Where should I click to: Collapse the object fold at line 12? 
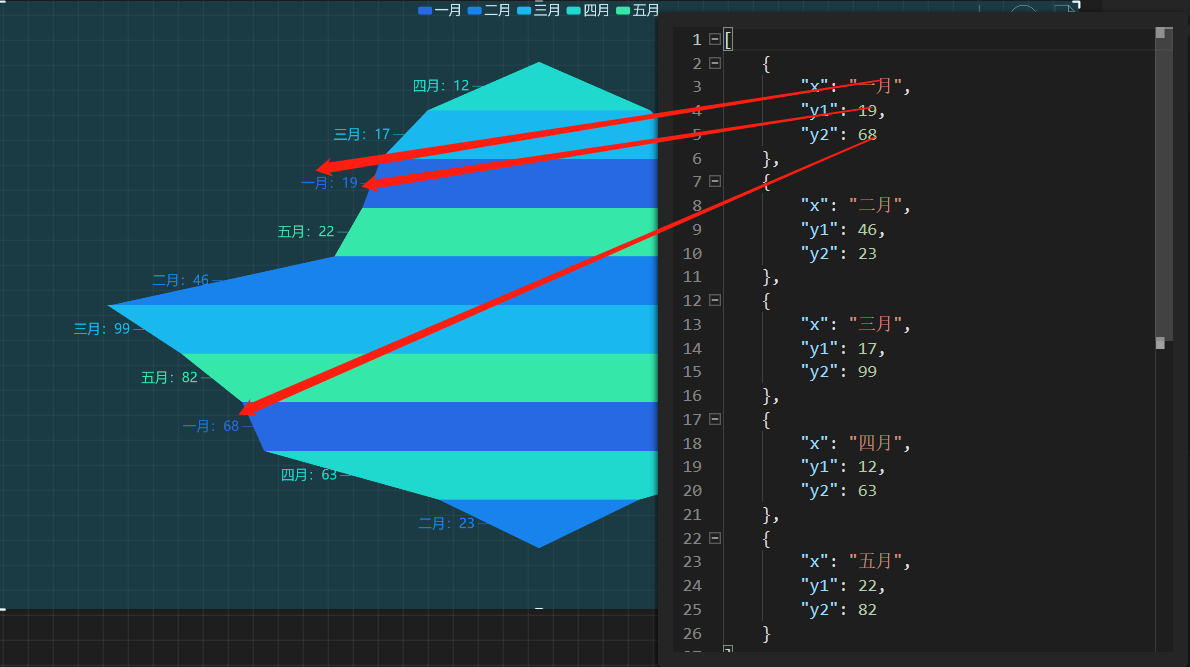715,300
